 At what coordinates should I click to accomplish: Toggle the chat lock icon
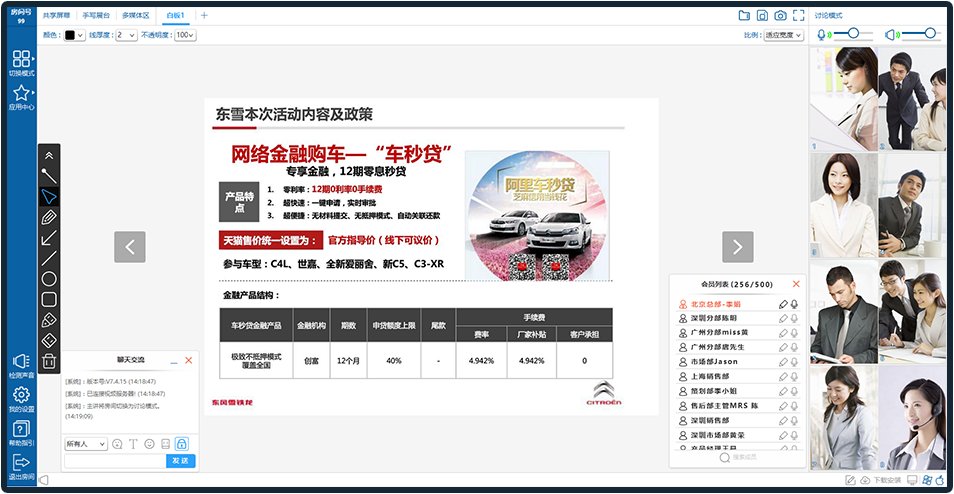tap(181, 444)
